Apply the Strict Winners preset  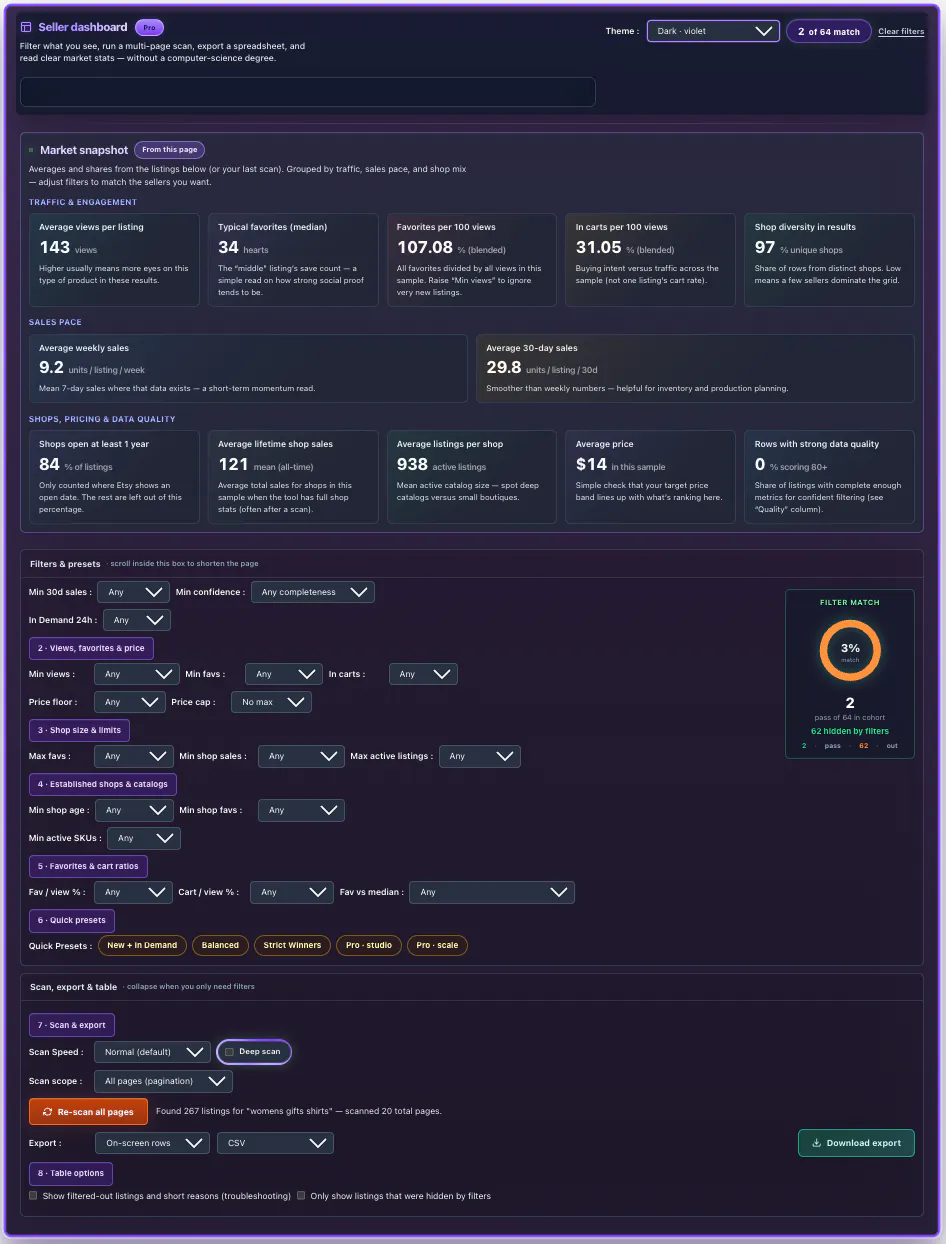click(293, 945)
